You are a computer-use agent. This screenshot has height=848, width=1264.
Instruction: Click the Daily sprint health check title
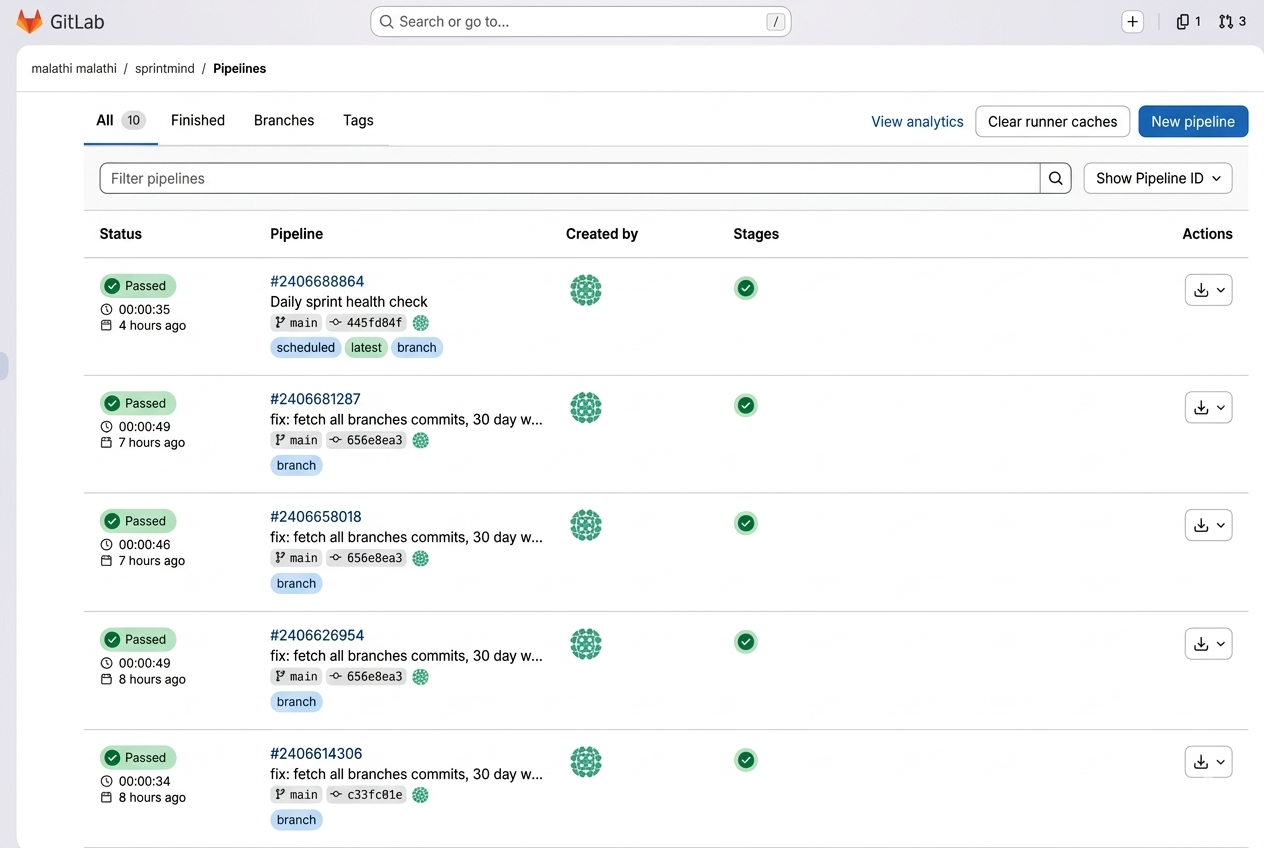coord(349,302)
